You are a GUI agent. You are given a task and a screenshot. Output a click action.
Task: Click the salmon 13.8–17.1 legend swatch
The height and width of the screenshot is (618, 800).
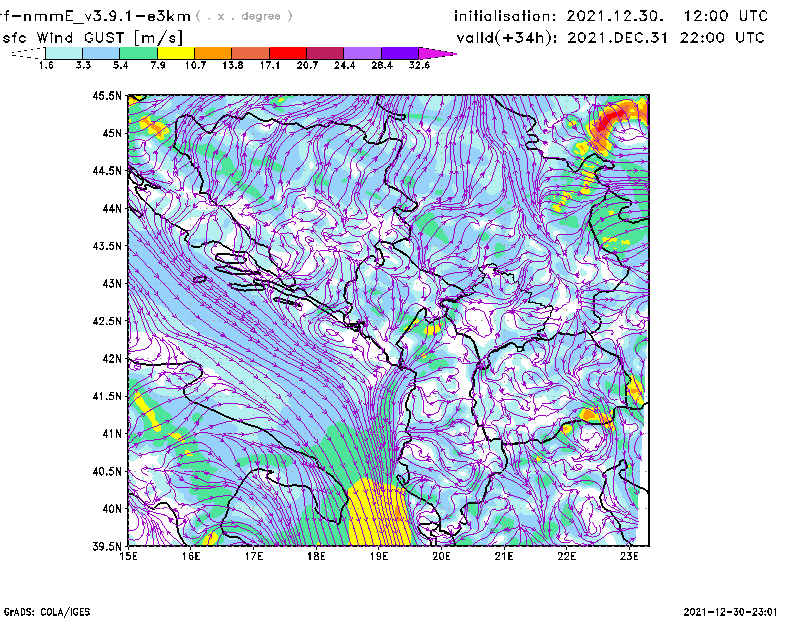(251, 53)
